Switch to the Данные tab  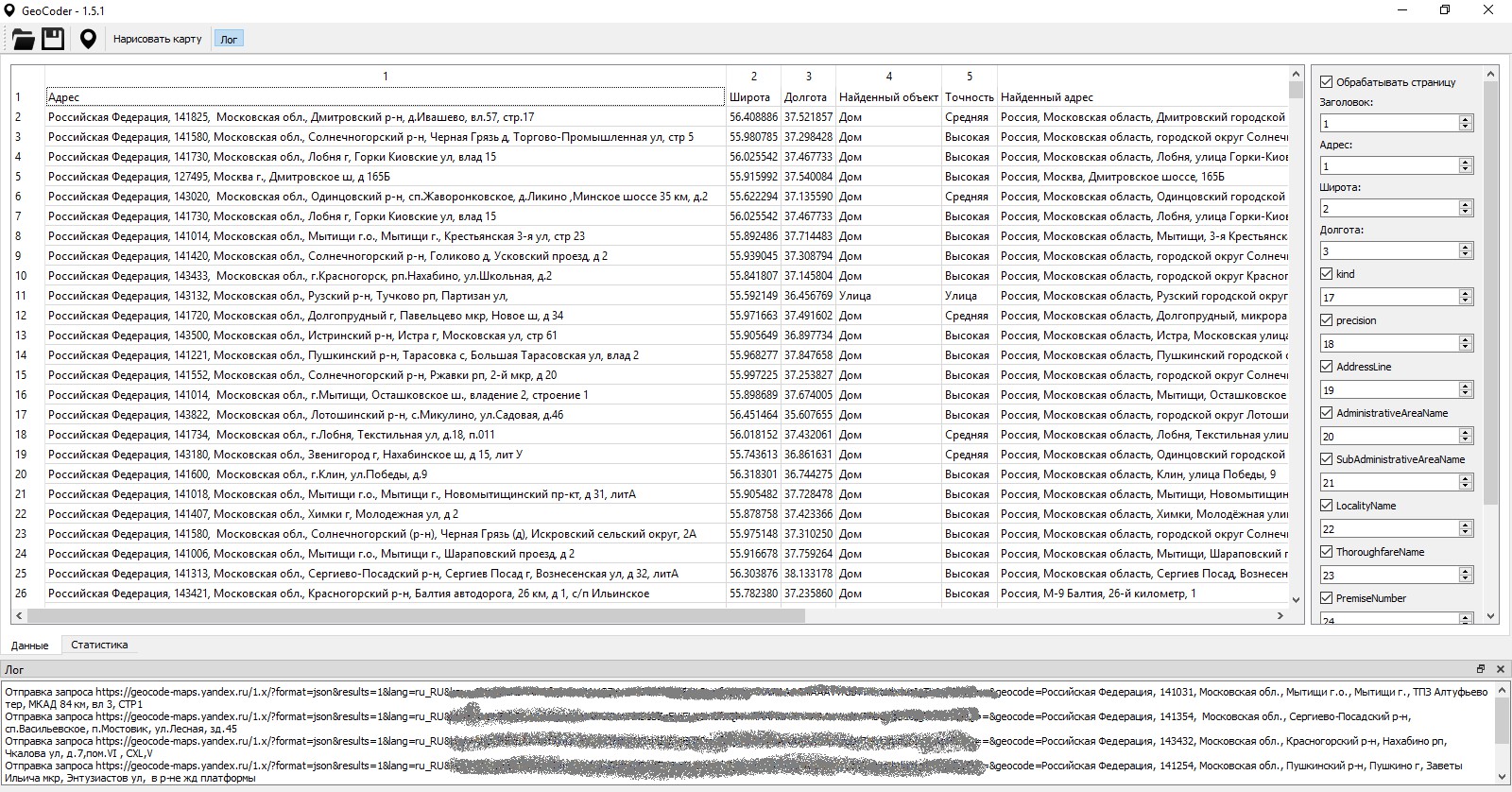point(30,646)
